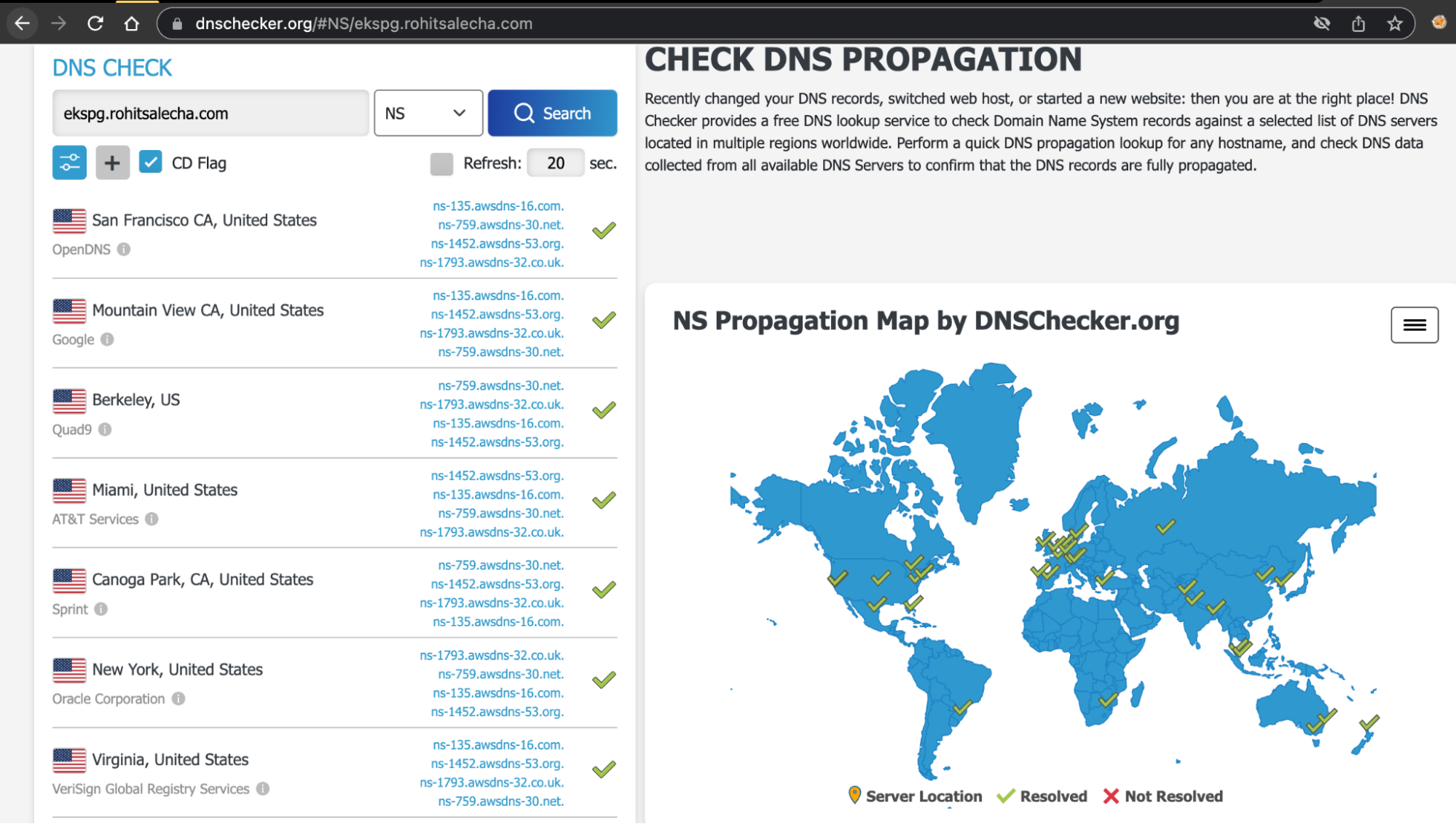This screenshot has width=1456, height=824.
Task: Go back using browser back arrow
Action: pyautogui.click(x=23, y=23)
